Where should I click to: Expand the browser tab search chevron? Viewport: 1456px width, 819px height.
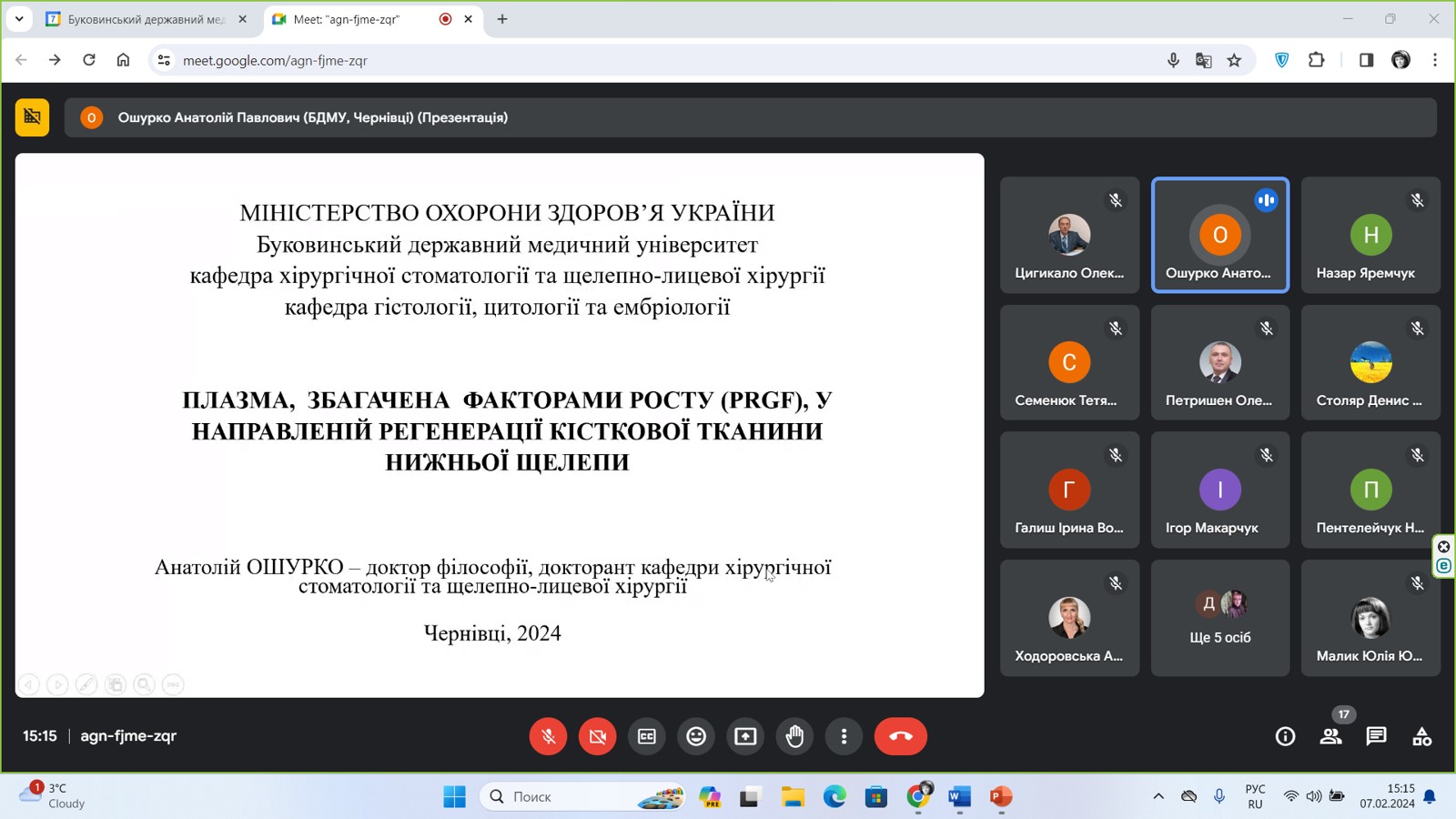point(19,19)
